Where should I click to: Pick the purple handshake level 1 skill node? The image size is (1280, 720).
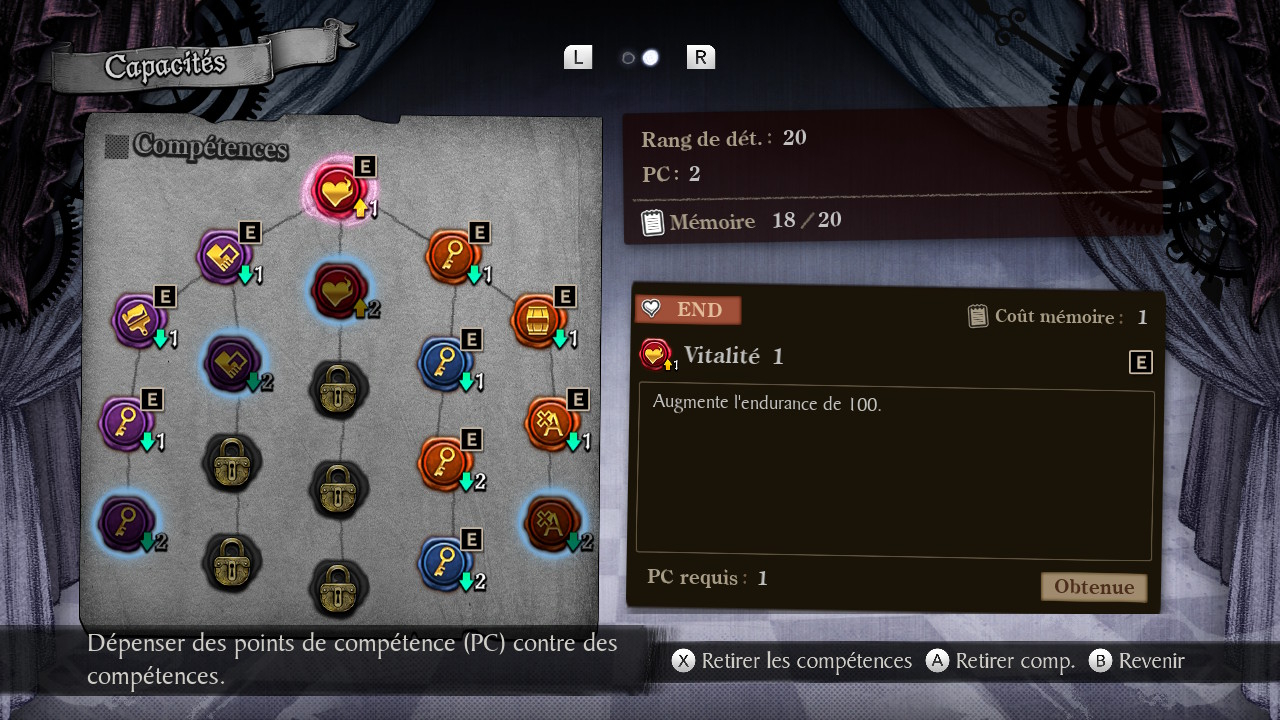(x=225, y=256)
